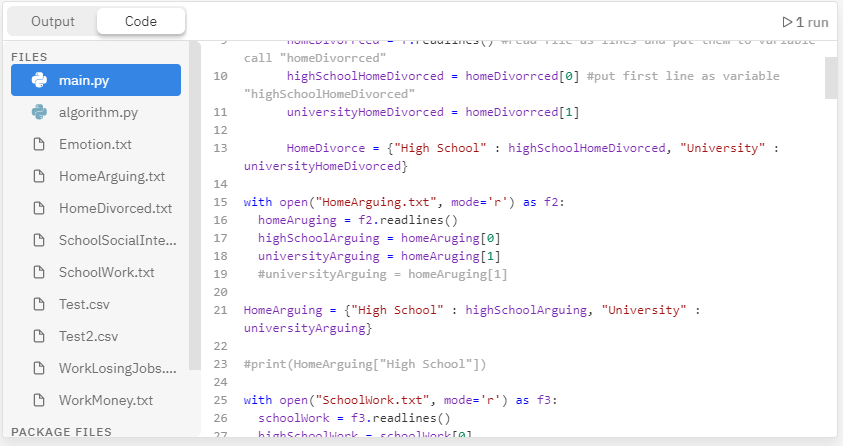Click the document icon beside SchoolSocialInte...
This screenshot has height=446, width=843.
pyautogui.click(x=39, y=240)
